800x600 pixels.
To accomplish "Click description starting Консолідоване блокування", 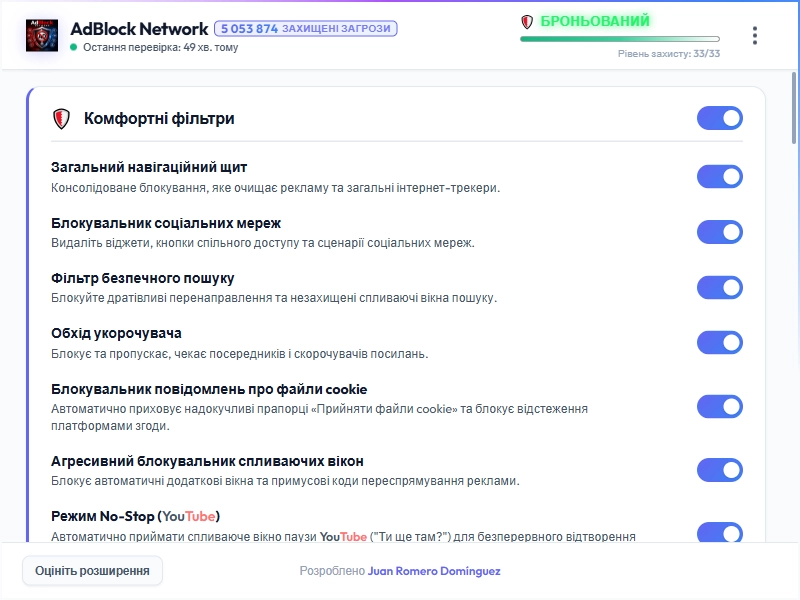I will (x=276, y=188).
